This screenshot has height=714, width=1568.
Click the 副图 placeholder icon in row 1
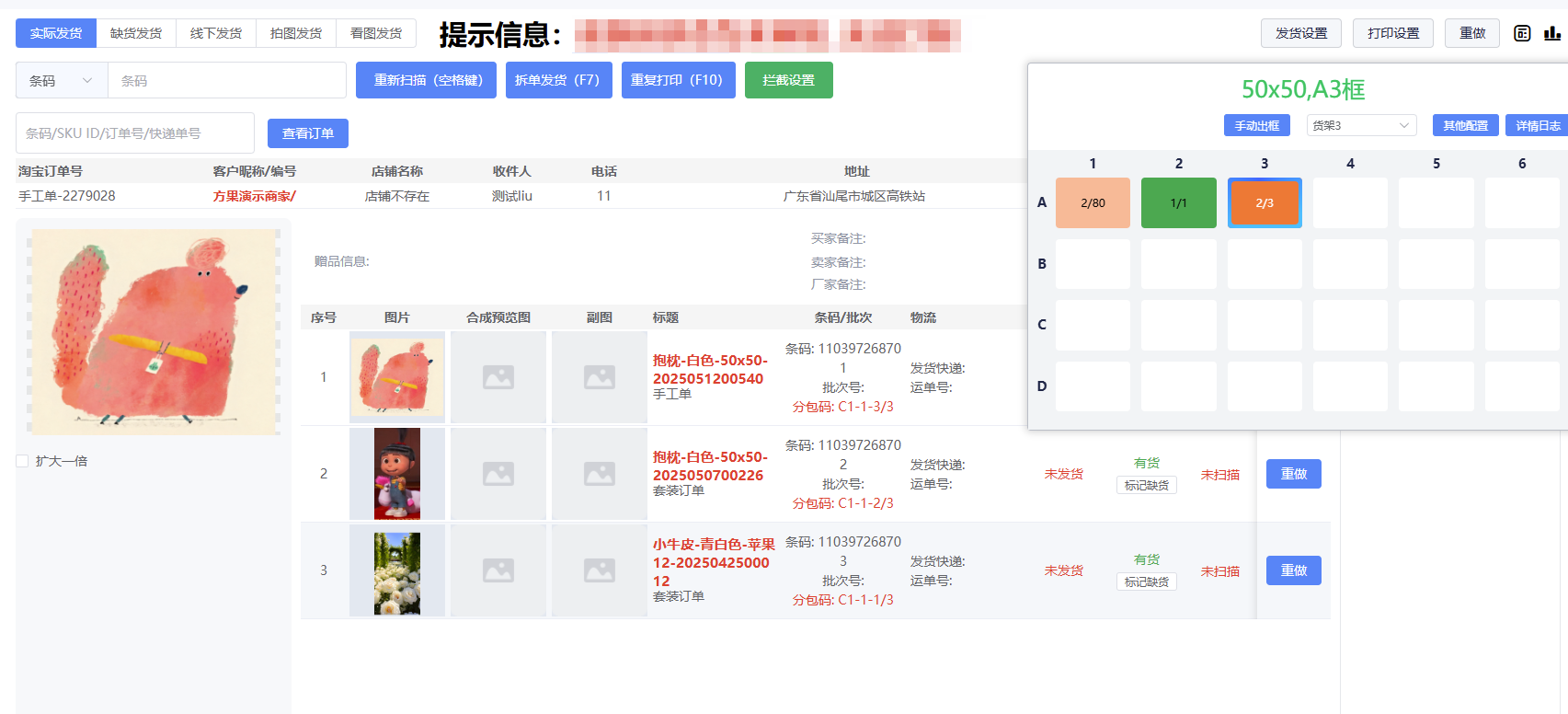[x=600, y=377]
